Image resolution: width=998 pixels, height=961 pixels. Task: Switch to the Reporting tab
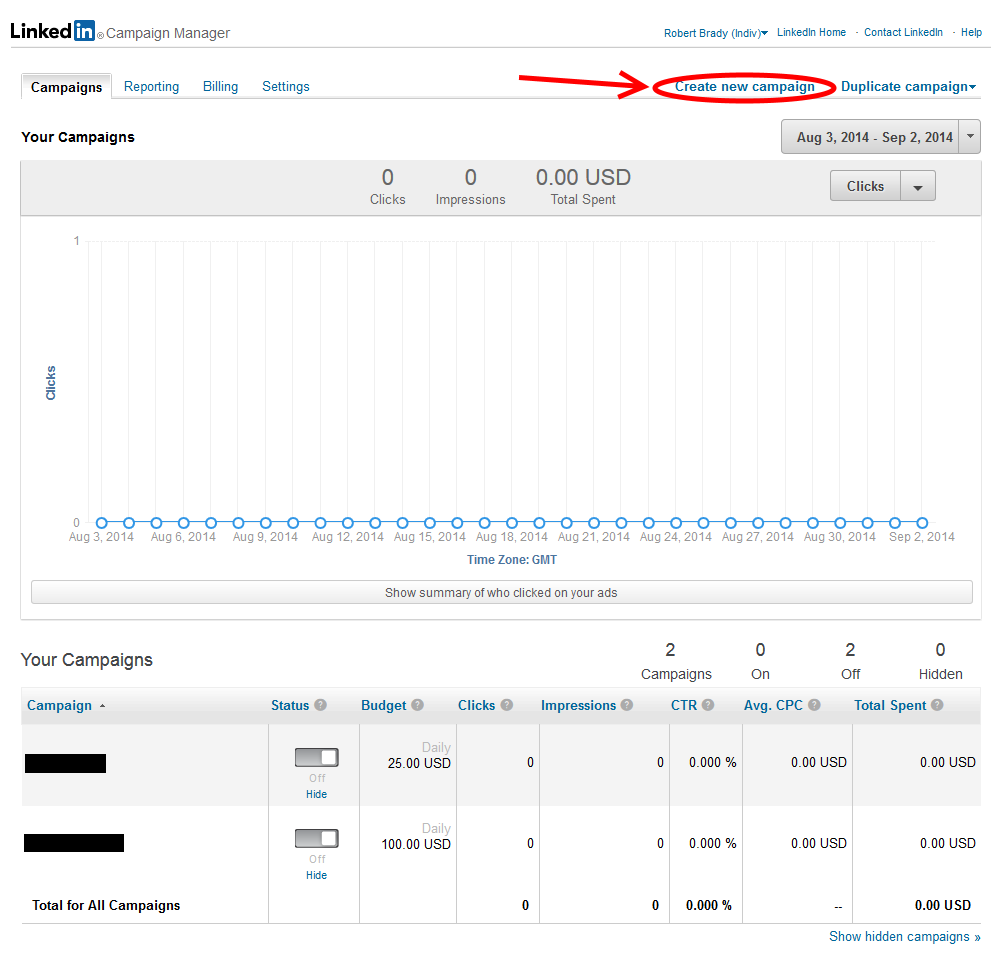[x=151, y=87]
